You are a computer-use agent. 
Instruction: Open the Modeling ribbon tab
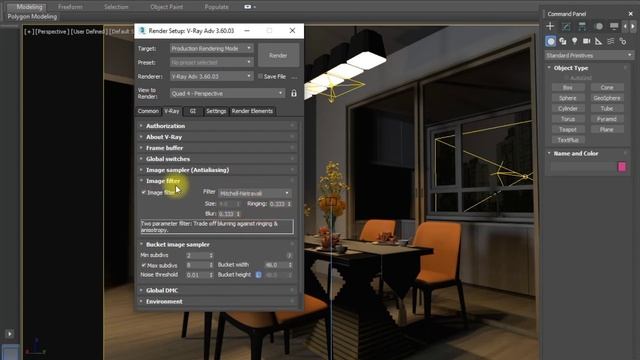29,7
